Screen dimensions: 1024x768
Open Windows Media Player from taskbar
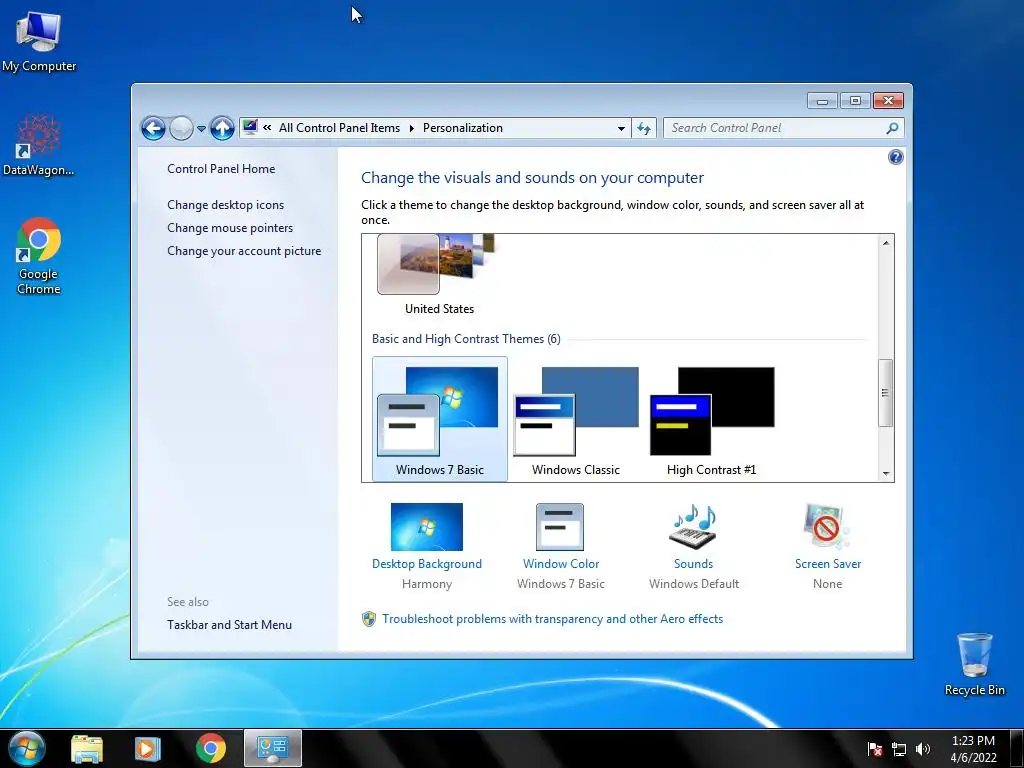[x=148, y=748]
